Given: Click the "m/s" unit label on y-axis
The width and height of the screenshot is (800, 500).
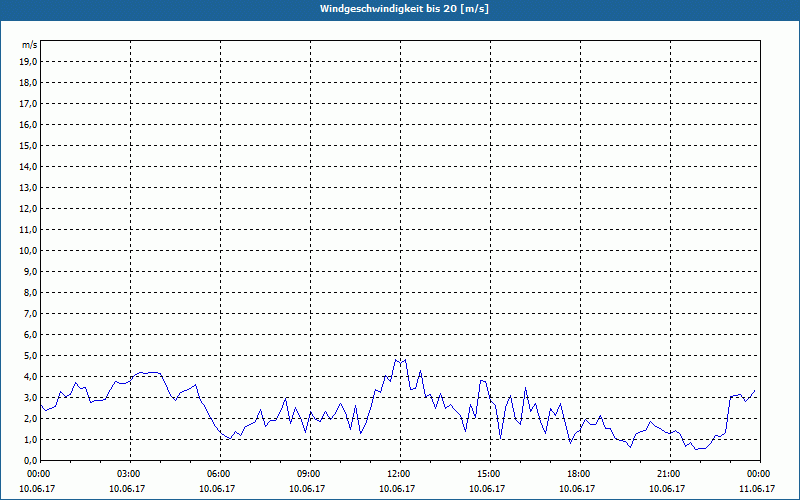Looking at the screenshot, I should [29, 45].
